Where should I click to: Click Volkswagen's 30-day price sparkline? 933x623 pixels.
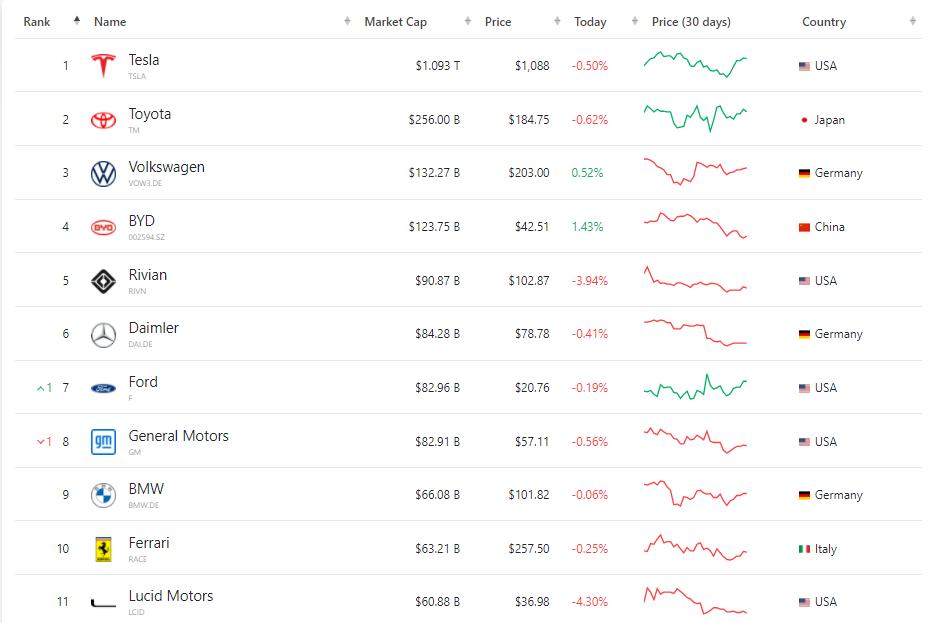point(695,171)
